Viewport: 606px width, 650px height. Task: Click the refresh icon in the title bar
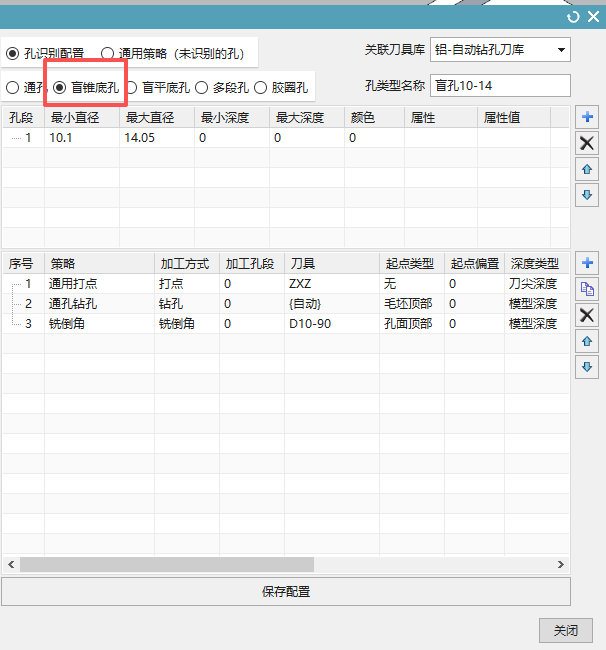click(x=573, y=17)
